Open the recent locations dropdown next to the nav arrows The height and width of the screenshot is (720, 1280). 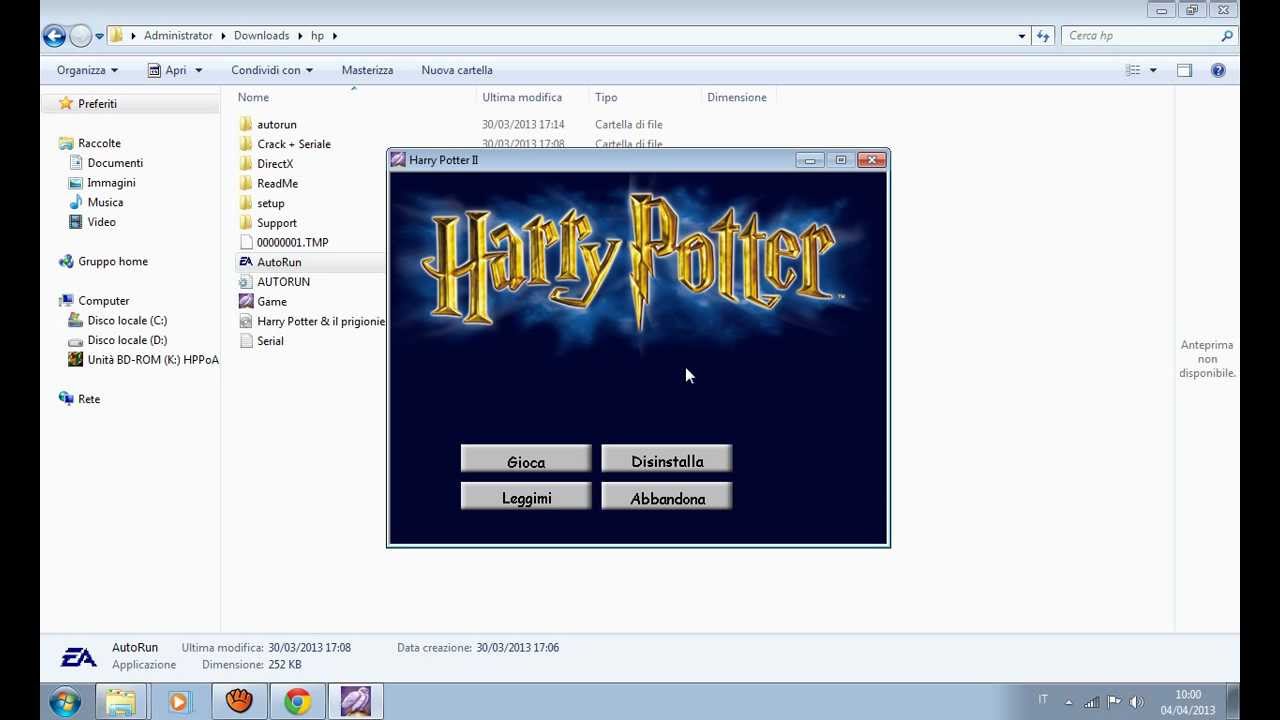pos(99,36)
